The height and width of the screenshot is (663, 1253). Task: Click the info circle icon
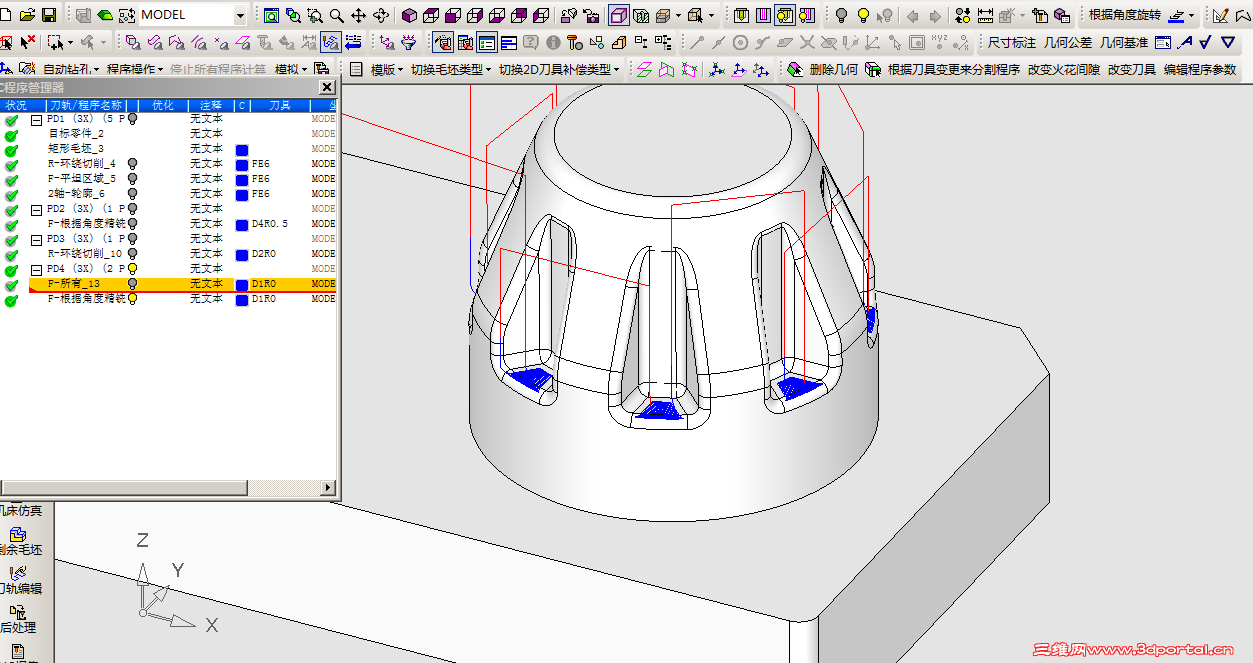553,42
